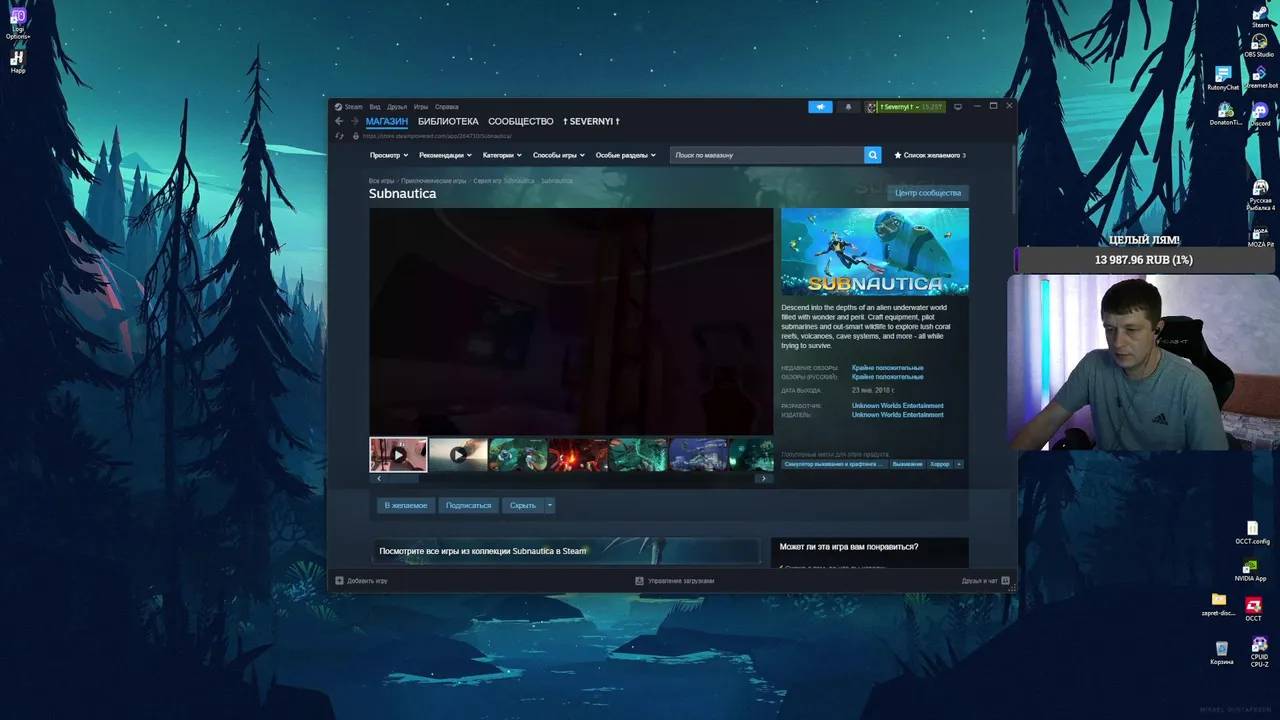
Task: Switch to the СООБЩЕСТВО tab
Action: [x=521, y=122]
